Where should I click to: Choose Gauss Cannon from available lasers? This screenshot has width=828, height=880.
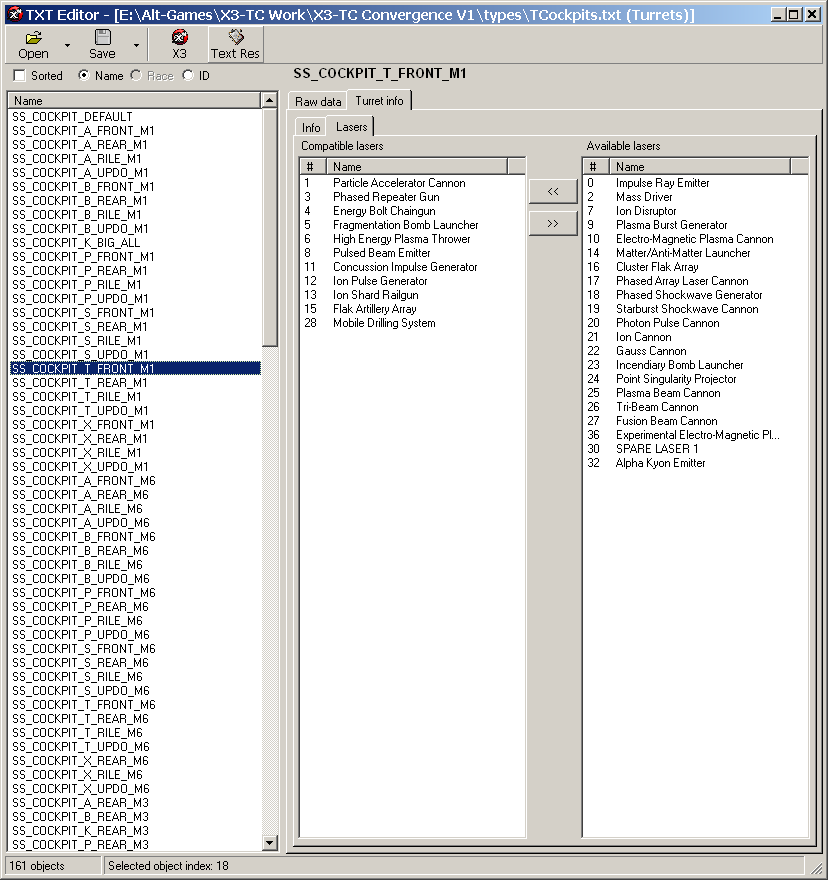pyautogui.click(x=651, y=351)
